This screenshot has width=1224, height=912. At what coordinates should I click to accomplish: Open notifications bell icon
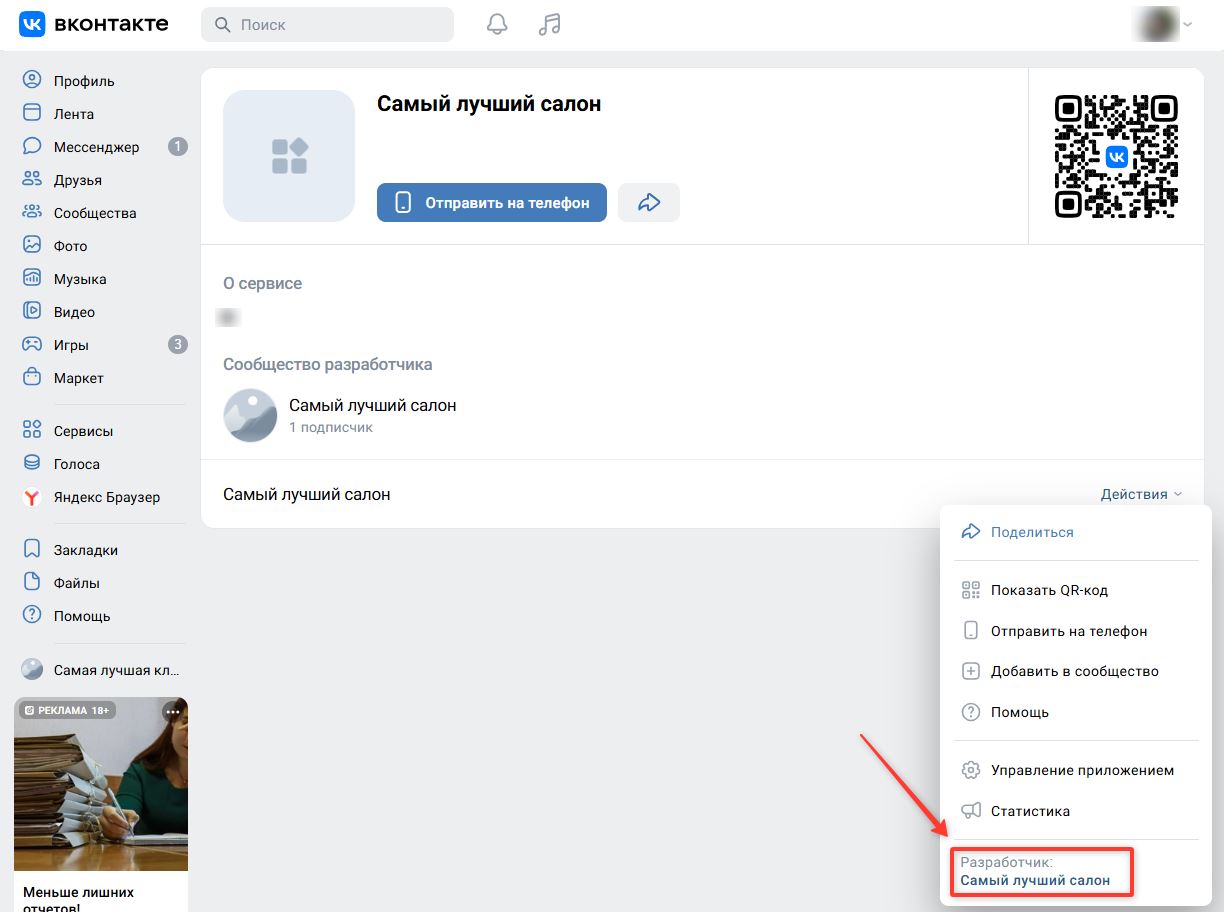497,24
